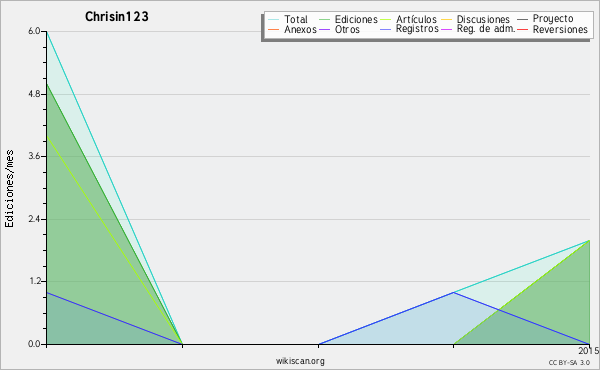Click the wikiscan.org caption
Image resolution: width=600 pixels, height=370 pixels.
coord(300,361)
